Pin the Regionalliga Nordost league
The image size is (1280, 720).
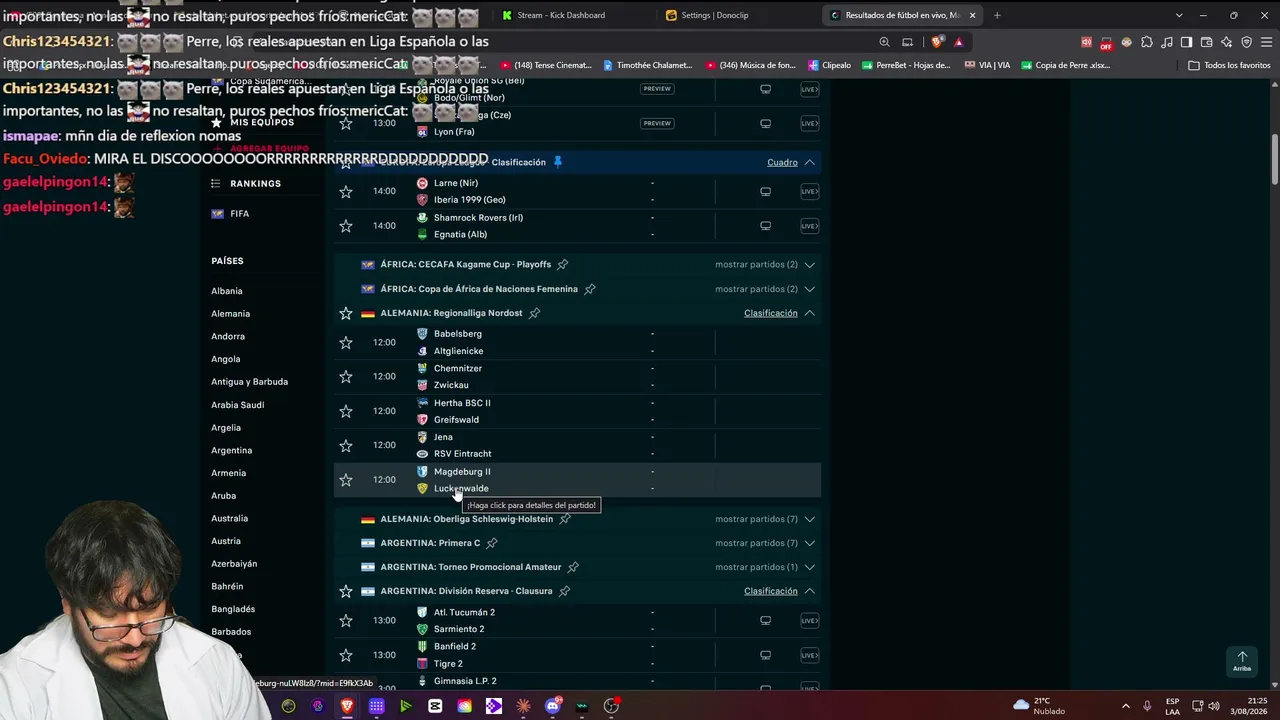(x=535, y=313)
